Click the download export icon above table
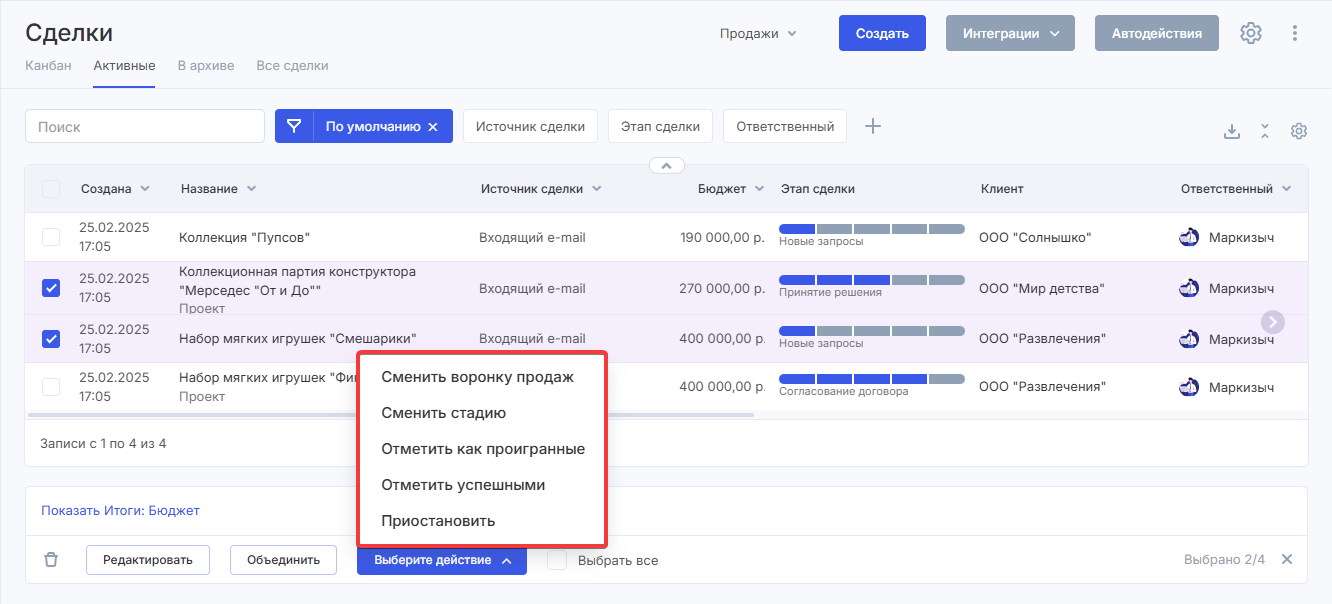Screen dimensions: 1332x604 pyautogui.click(x=1232, y=131)
